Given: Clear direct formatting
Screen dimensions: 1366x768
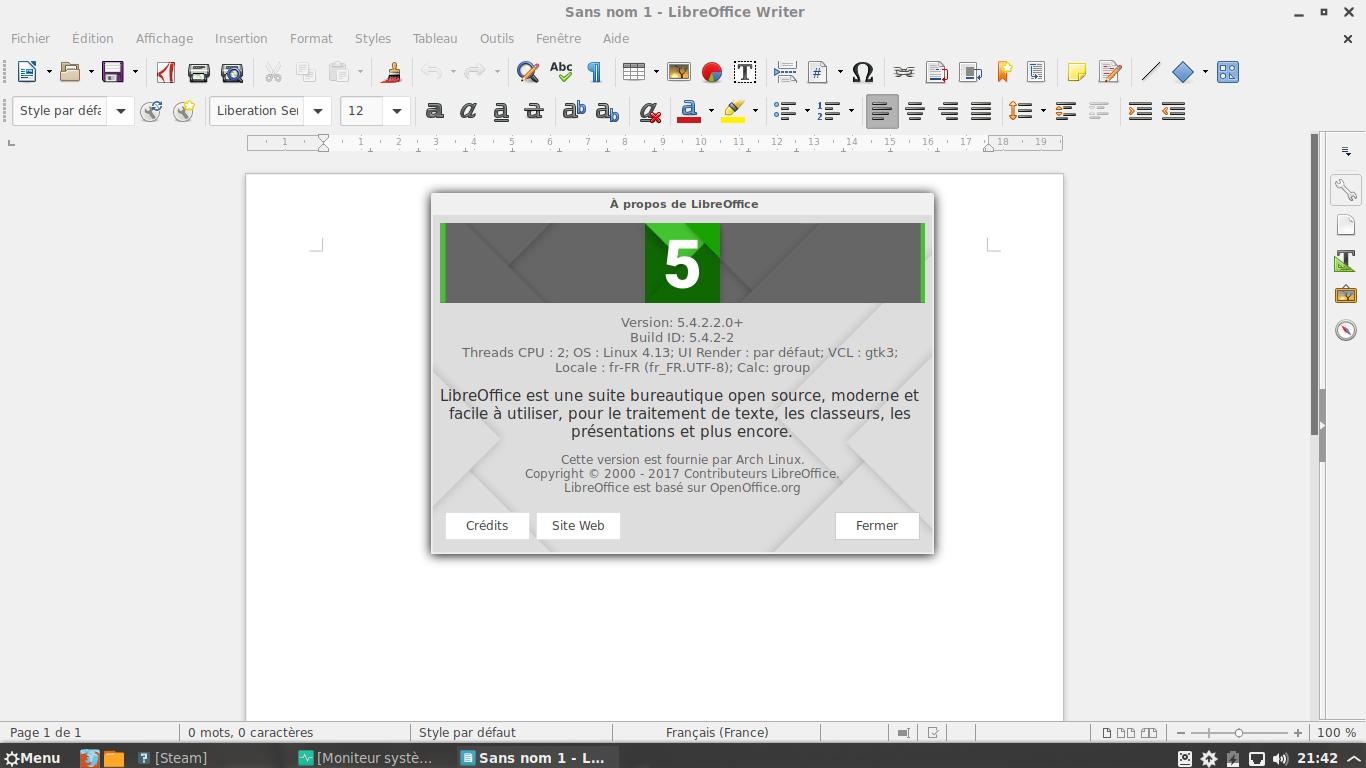Looking at the screenshot, I should point(650,111).
